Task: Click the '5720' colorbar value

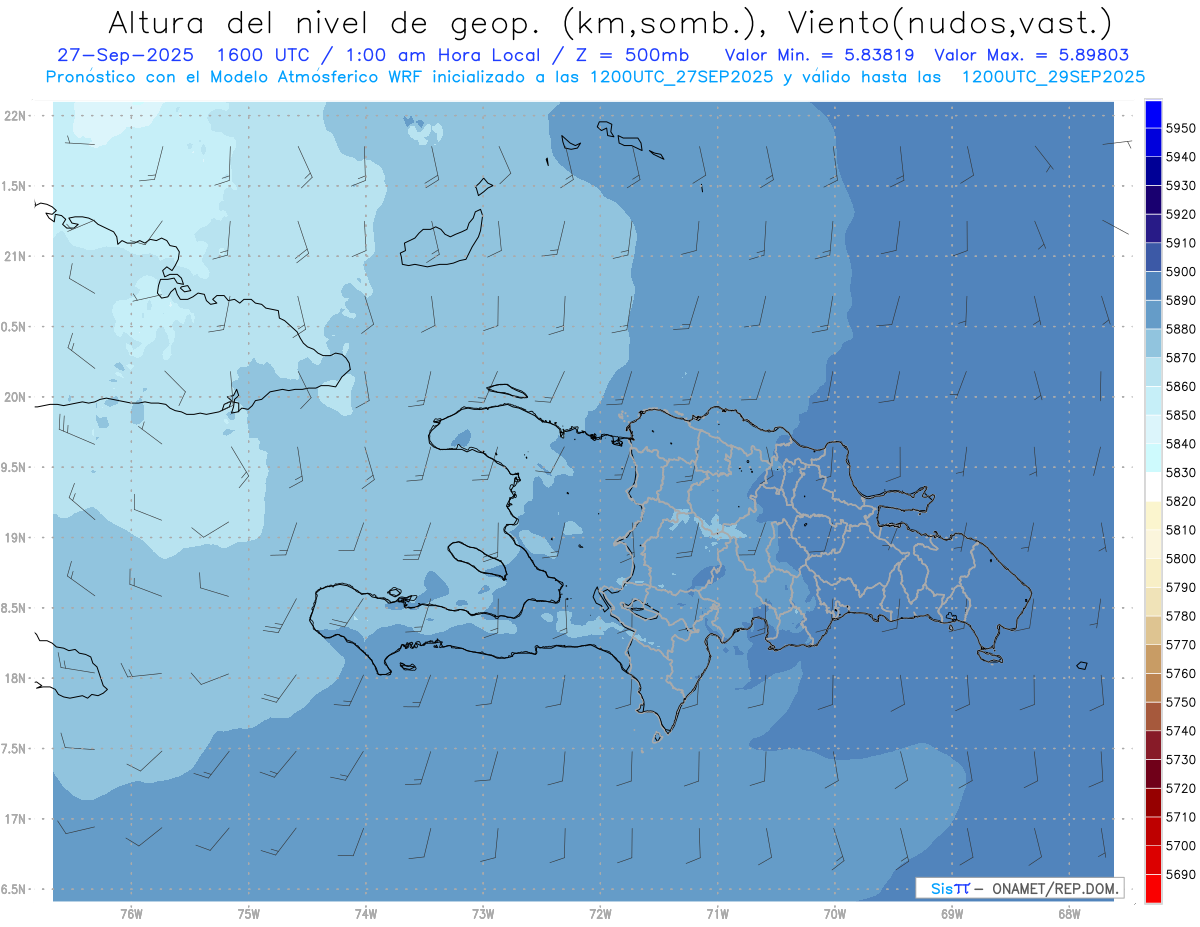Action: (1181, 788)
